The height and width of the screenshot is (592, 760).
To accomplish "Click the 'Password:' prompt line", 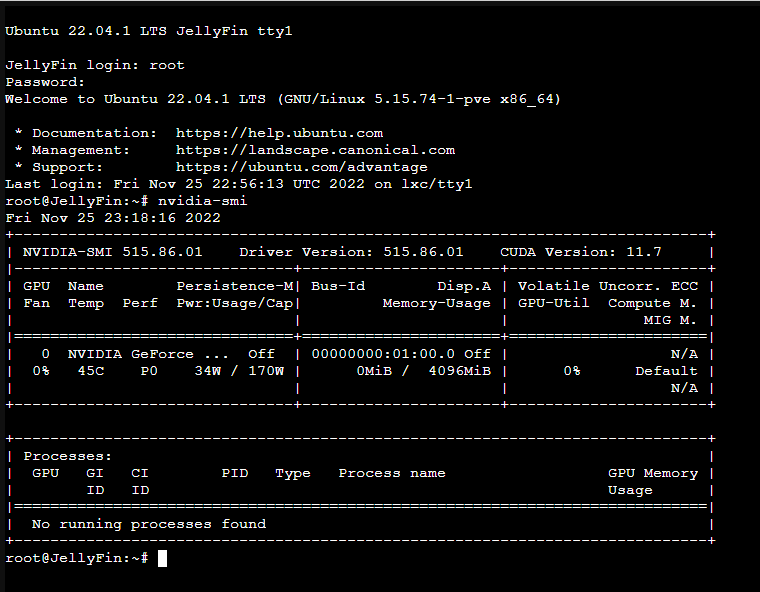I will (45, 82).
